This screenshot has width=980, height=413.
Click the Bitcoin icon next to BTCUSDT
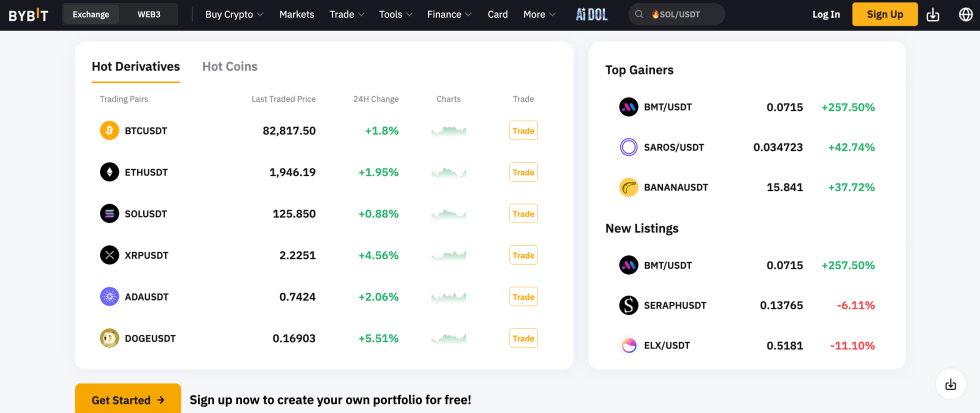tap(109, 131)
